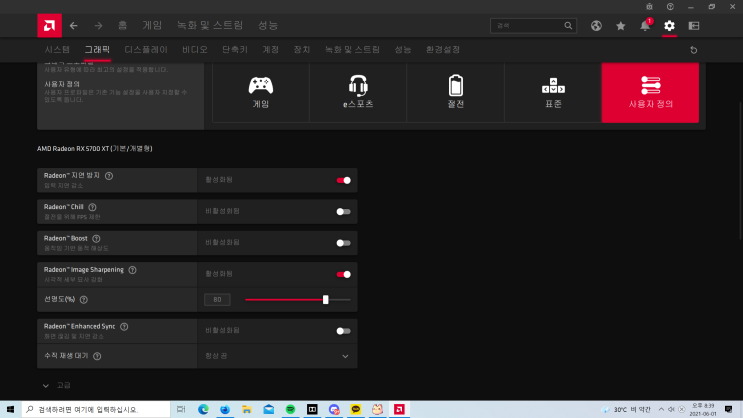Viewport: 743px width, 418px height.
Task: Open the 수직 재생 대기 dropdown
Action: pos(277,356)
